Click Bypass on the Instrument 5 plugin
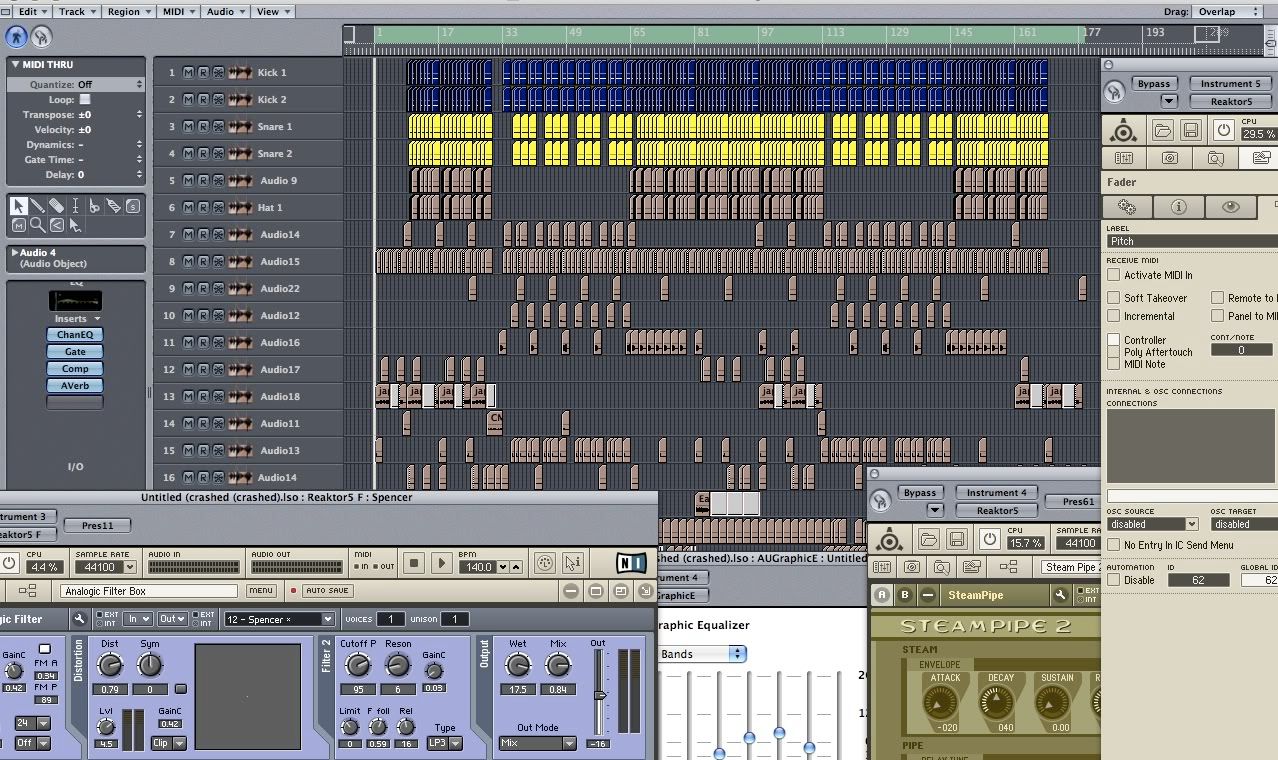 pos(1153,84)
